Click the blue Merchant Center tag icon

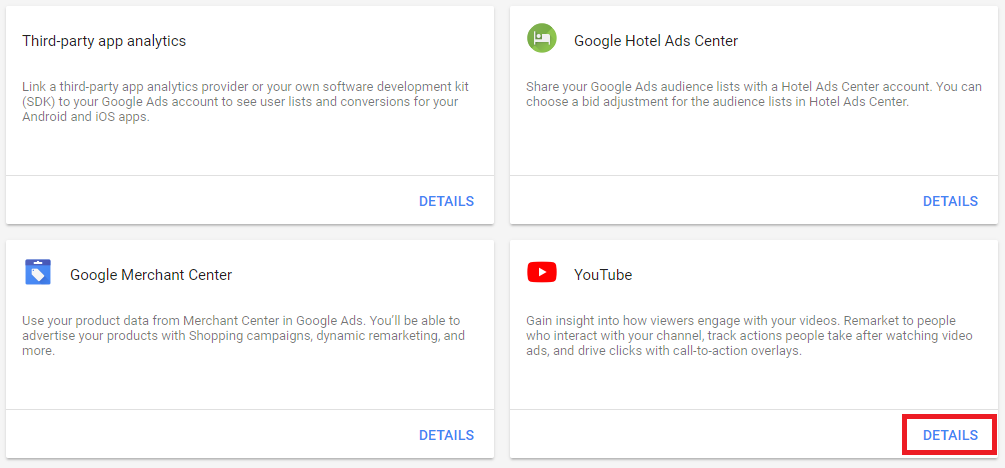tap(38, 272)
